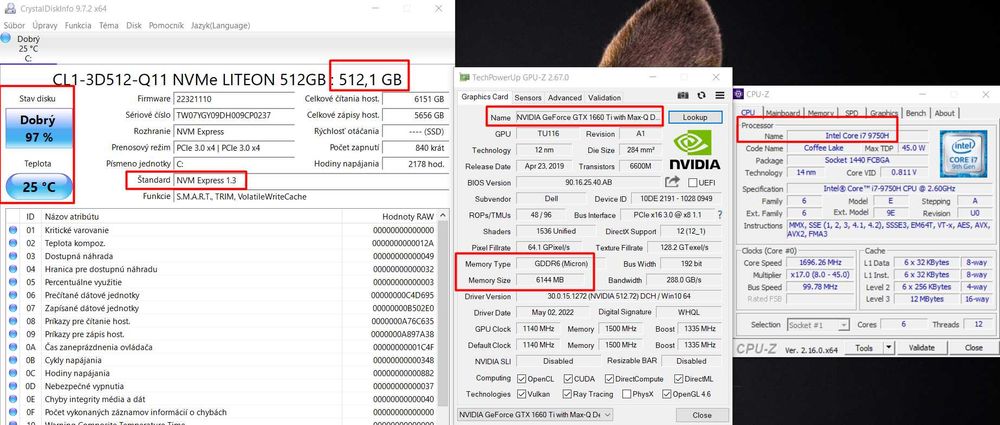The image size is (1000, 425).
Task: Toggle the Vulkan checkbox
Action: pyautogui.click(x=522, y=394)
